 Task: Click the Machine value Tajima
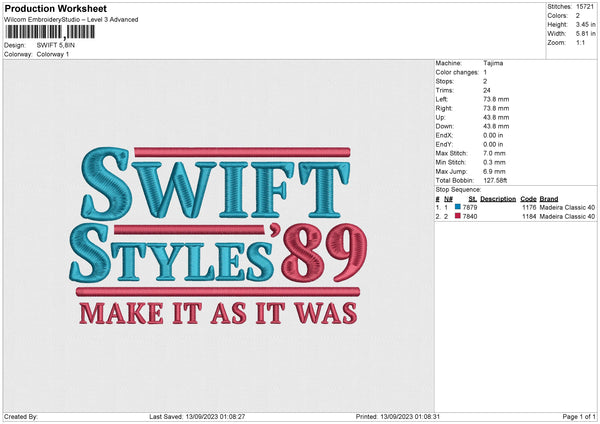pyautogui.click(x=491, y=64)
